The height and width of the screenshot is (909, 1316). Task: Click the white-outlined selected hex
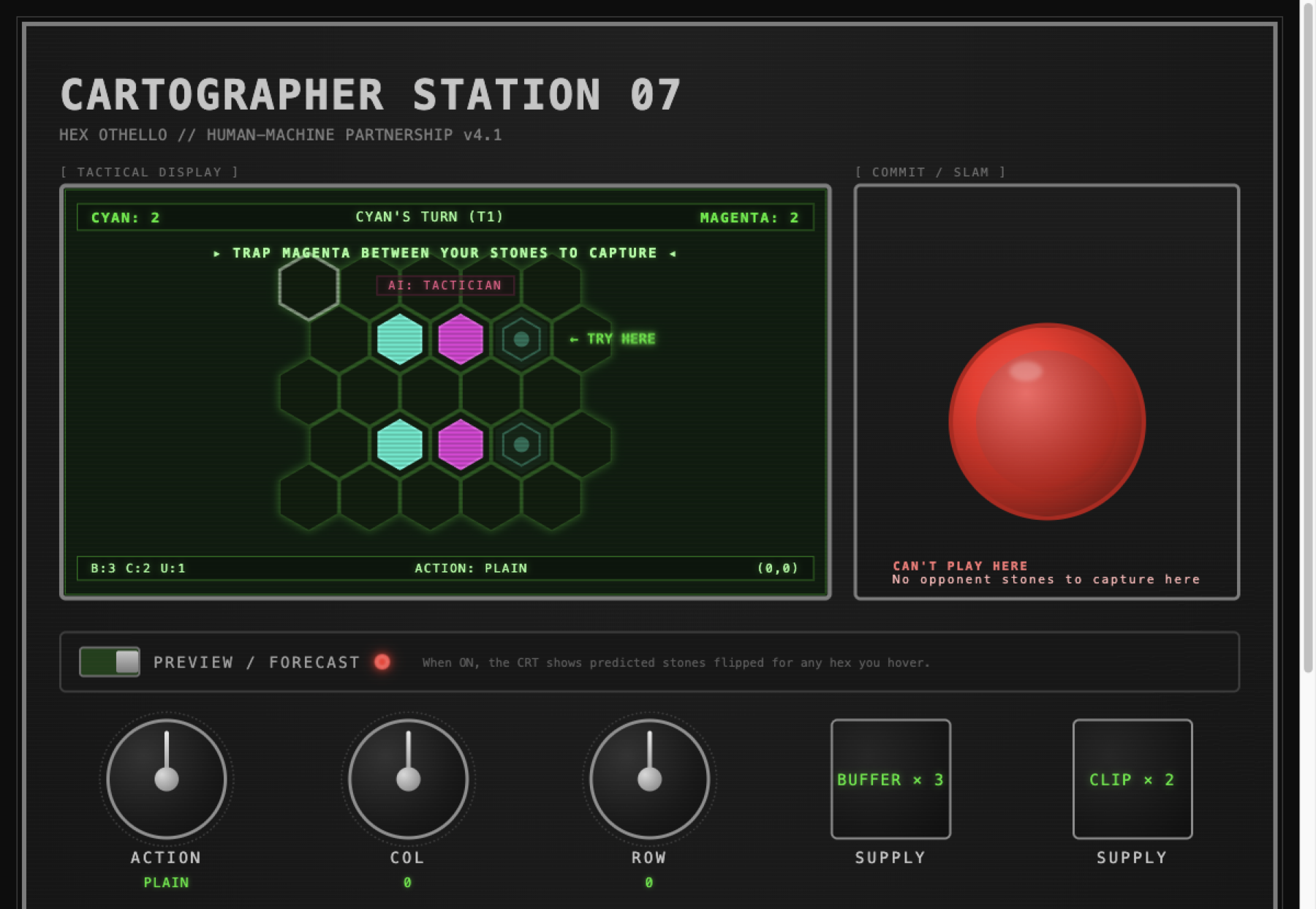pos(309,287)
